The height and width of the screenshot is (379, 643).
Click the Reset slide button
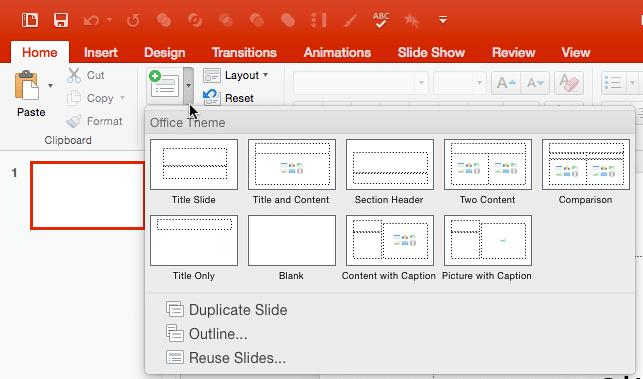coord(229,98)
